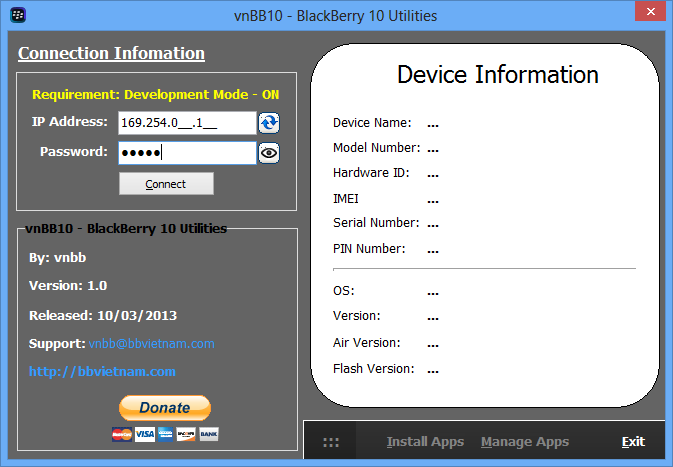Open the http://bbvietnam.com link
The image size is (673, 467).
102,372
